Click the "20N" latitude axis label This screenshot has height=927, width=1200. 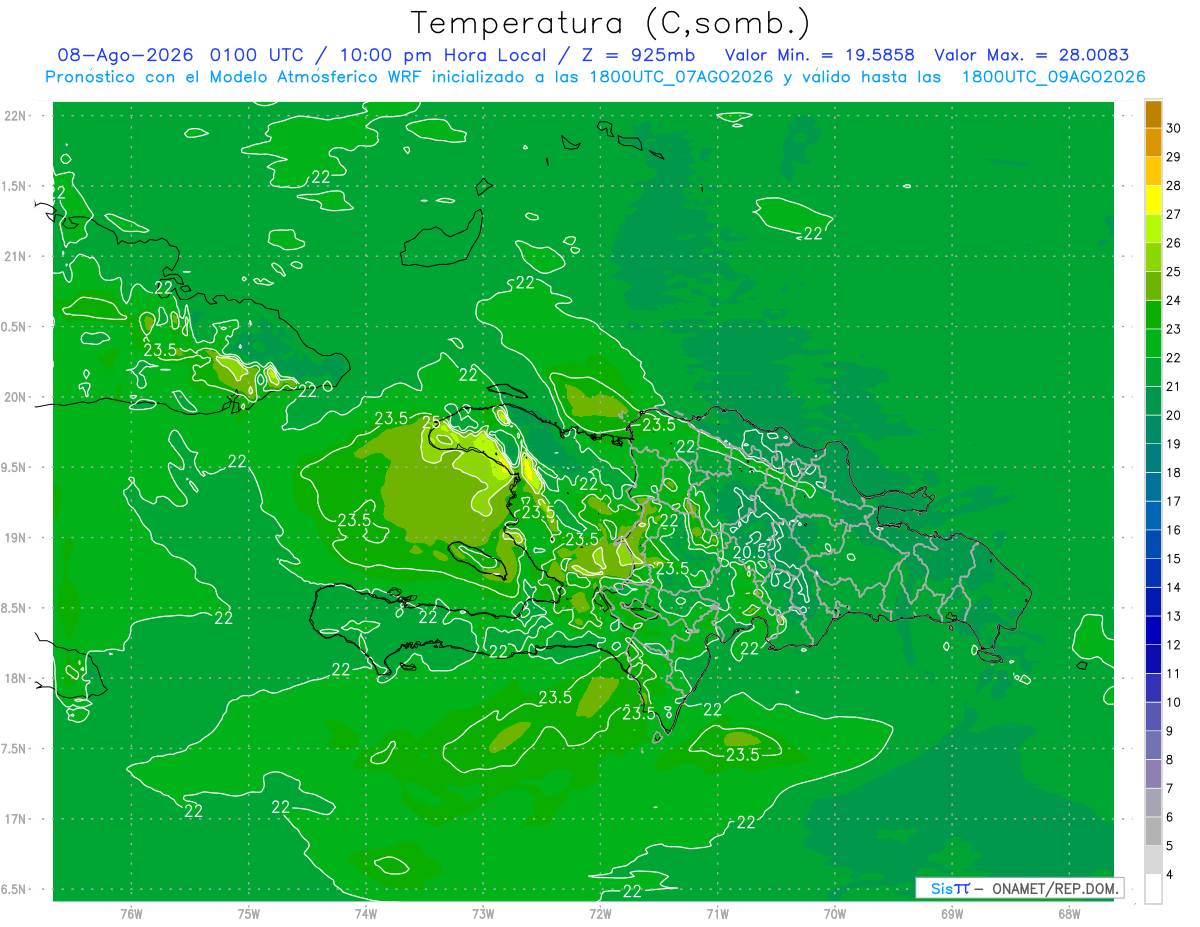[16, 397]
